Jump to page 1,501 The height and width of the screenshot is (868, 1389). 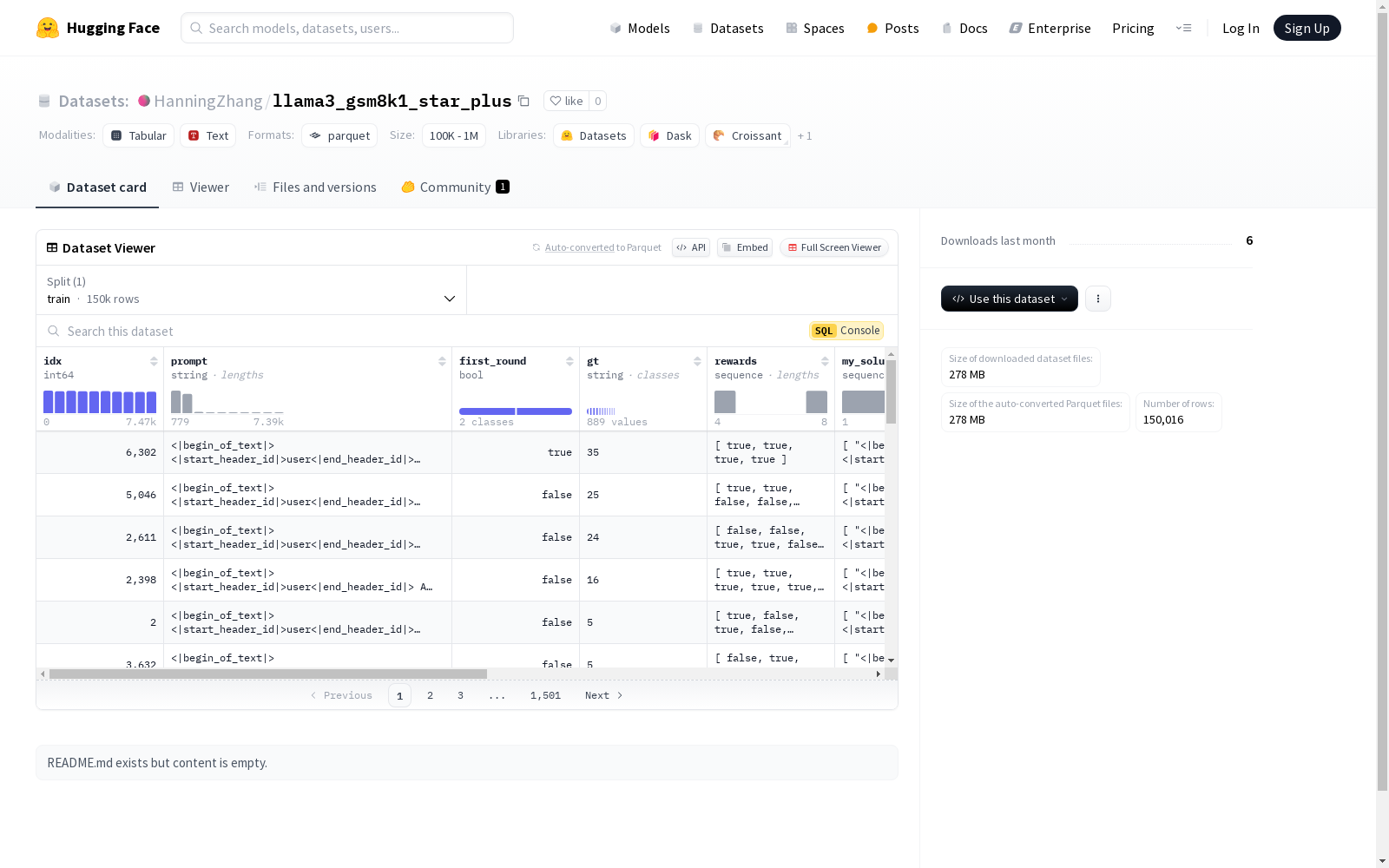tap(545, 695)
